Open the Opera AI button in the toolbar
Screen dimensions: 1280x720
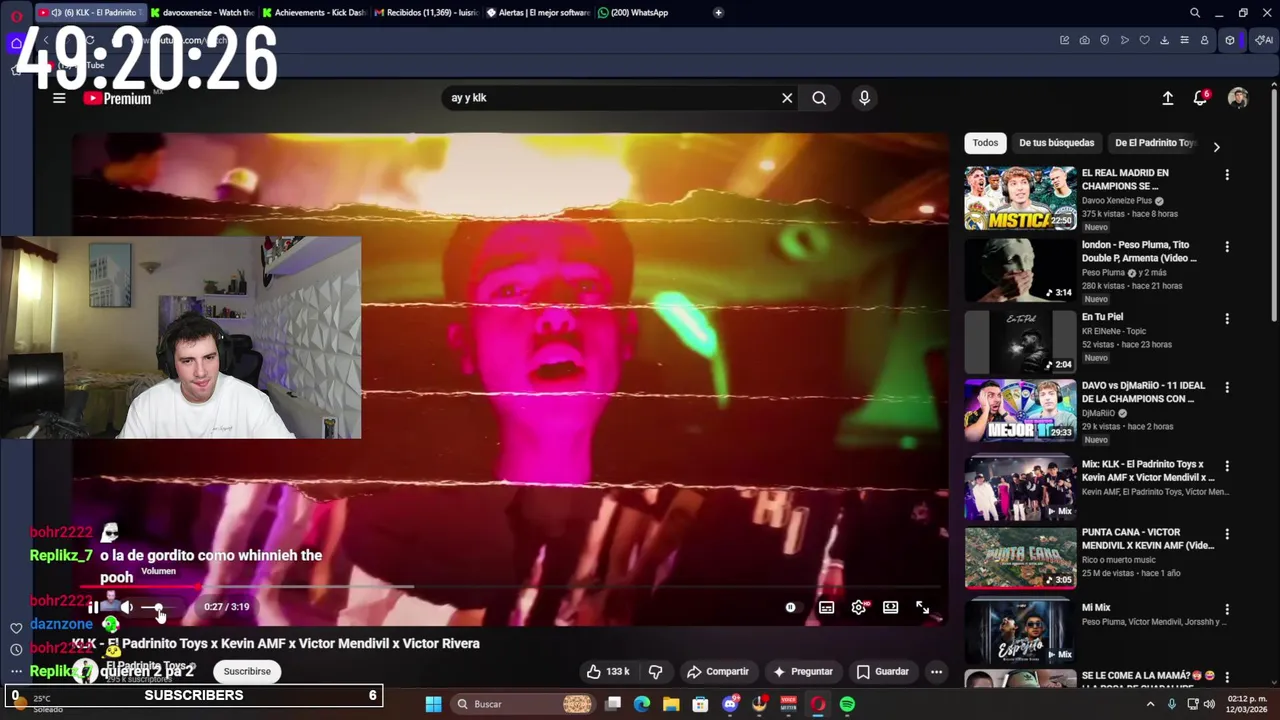pyautogui.click(x=1264, y=40)
